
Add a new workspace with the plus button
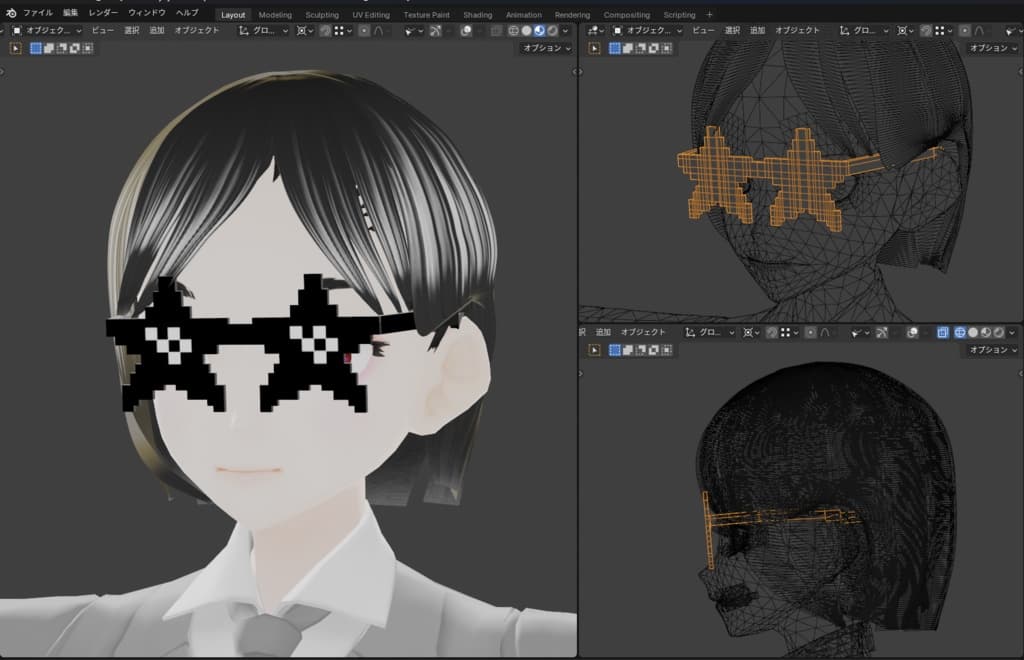[710, 15]
